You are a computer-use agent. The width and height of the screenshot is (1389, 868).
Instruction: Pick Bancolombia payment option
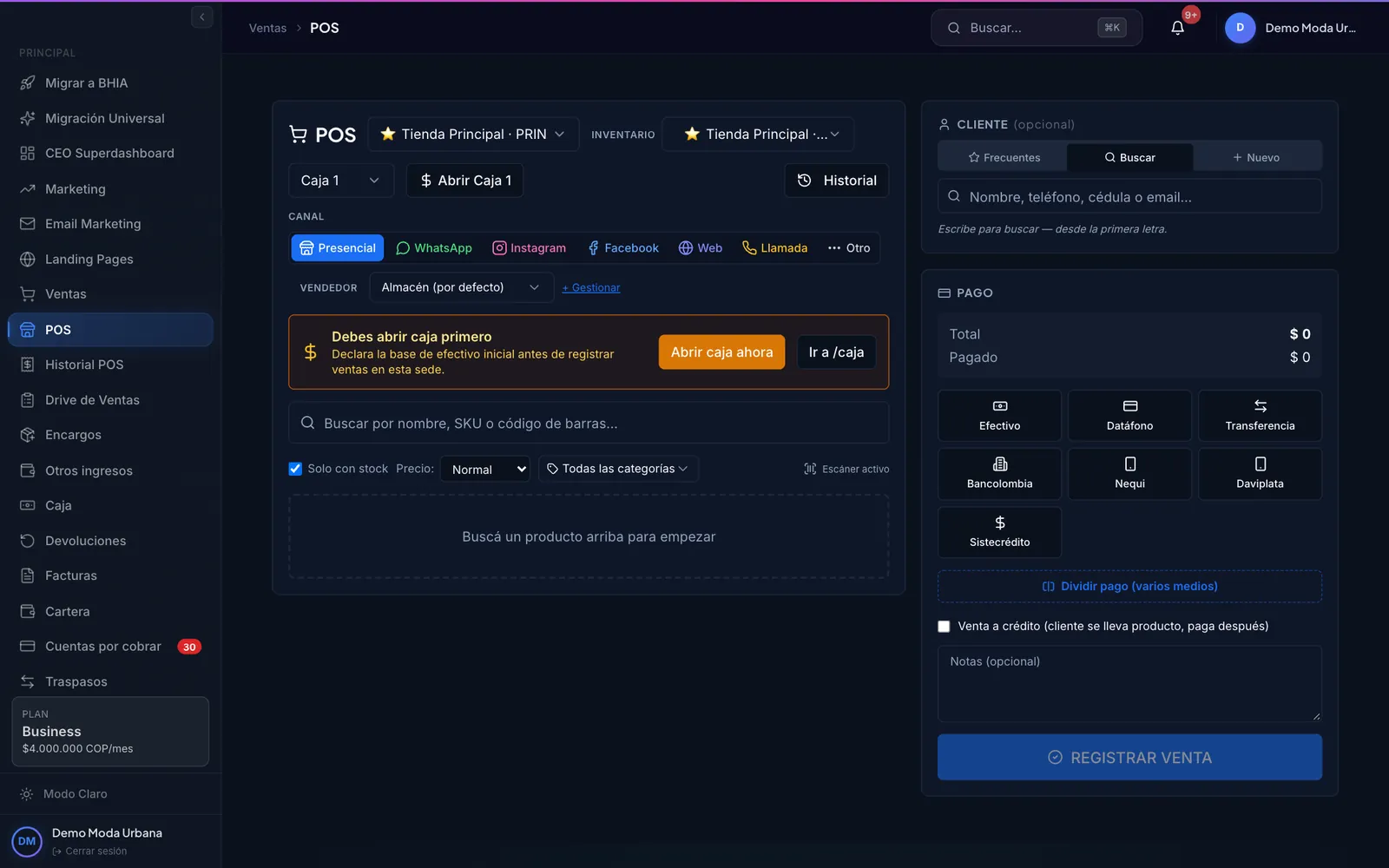[x=999, y=474]
